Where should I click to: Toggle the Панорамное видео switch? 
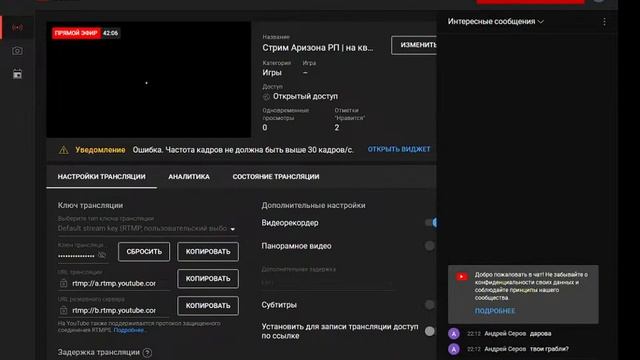[430, 246]
